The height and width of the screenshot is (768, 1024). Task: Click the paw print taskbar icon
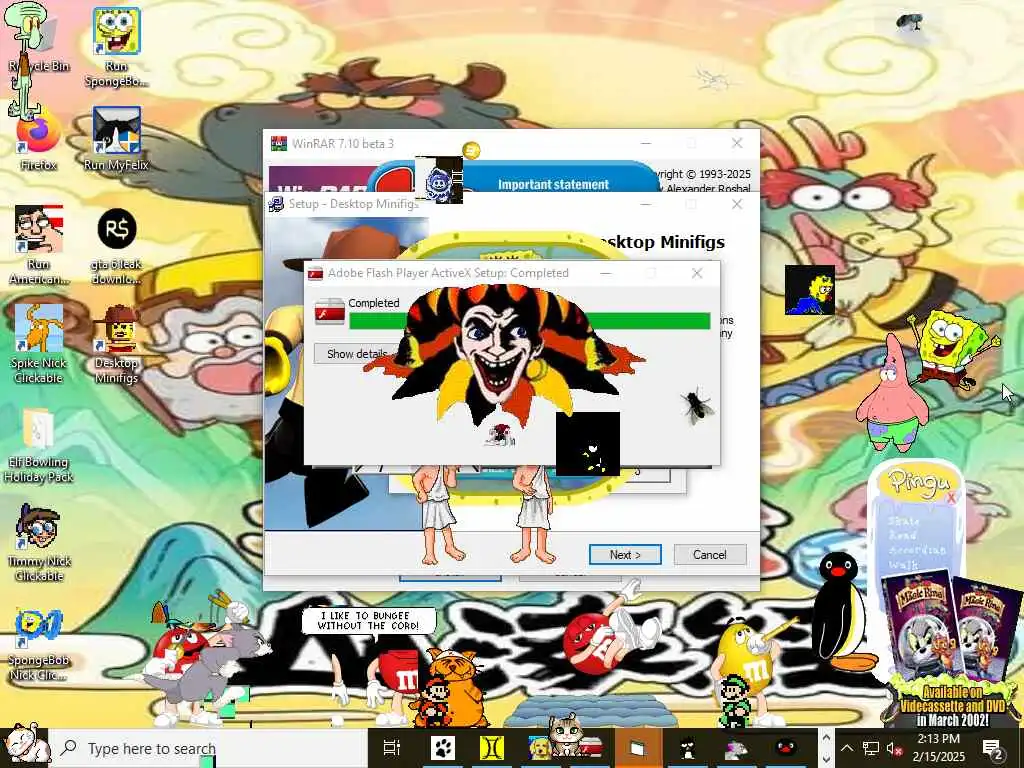(x=442, y=748)
